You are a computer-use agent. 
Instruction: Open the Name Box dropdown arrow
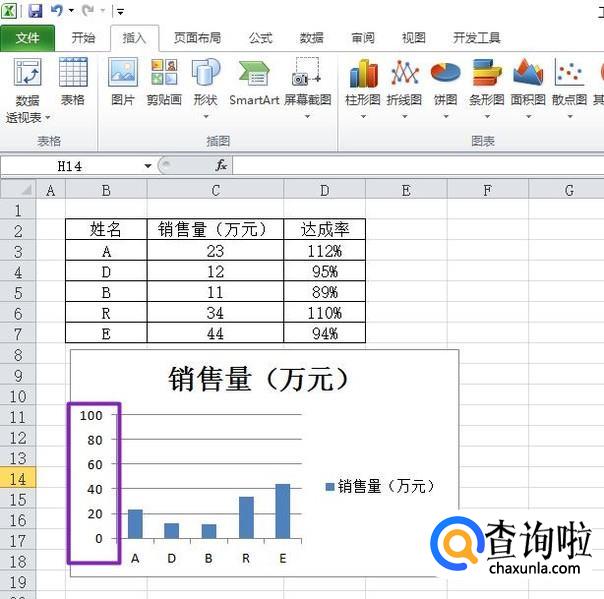(148, 166)
